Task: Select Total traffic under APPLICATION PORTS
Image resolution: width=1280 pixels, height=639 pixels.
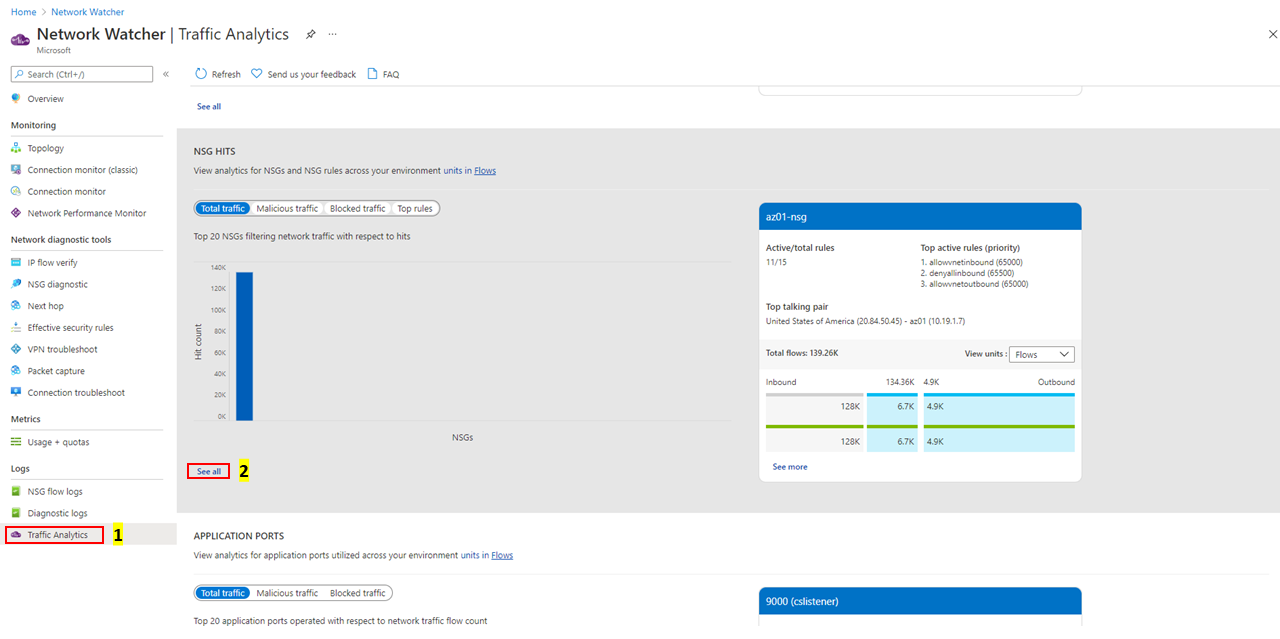Action: [222, 593]
